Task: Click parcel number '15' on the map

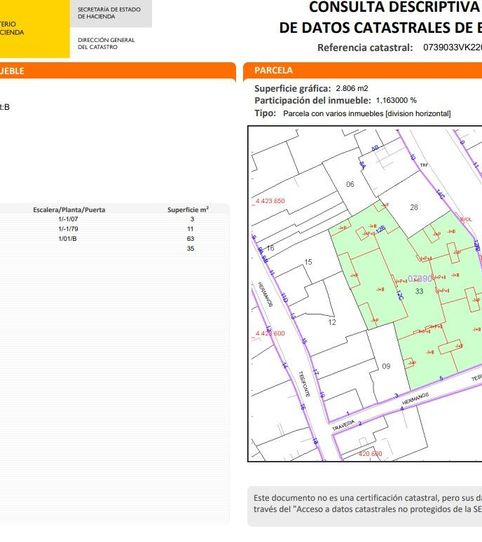Action: tap(308, 262)
